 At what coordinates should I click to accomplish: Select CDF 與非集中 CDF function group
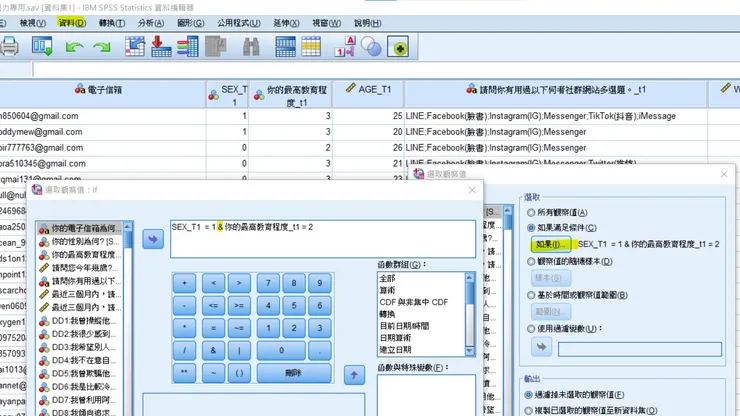click(414, 302)
